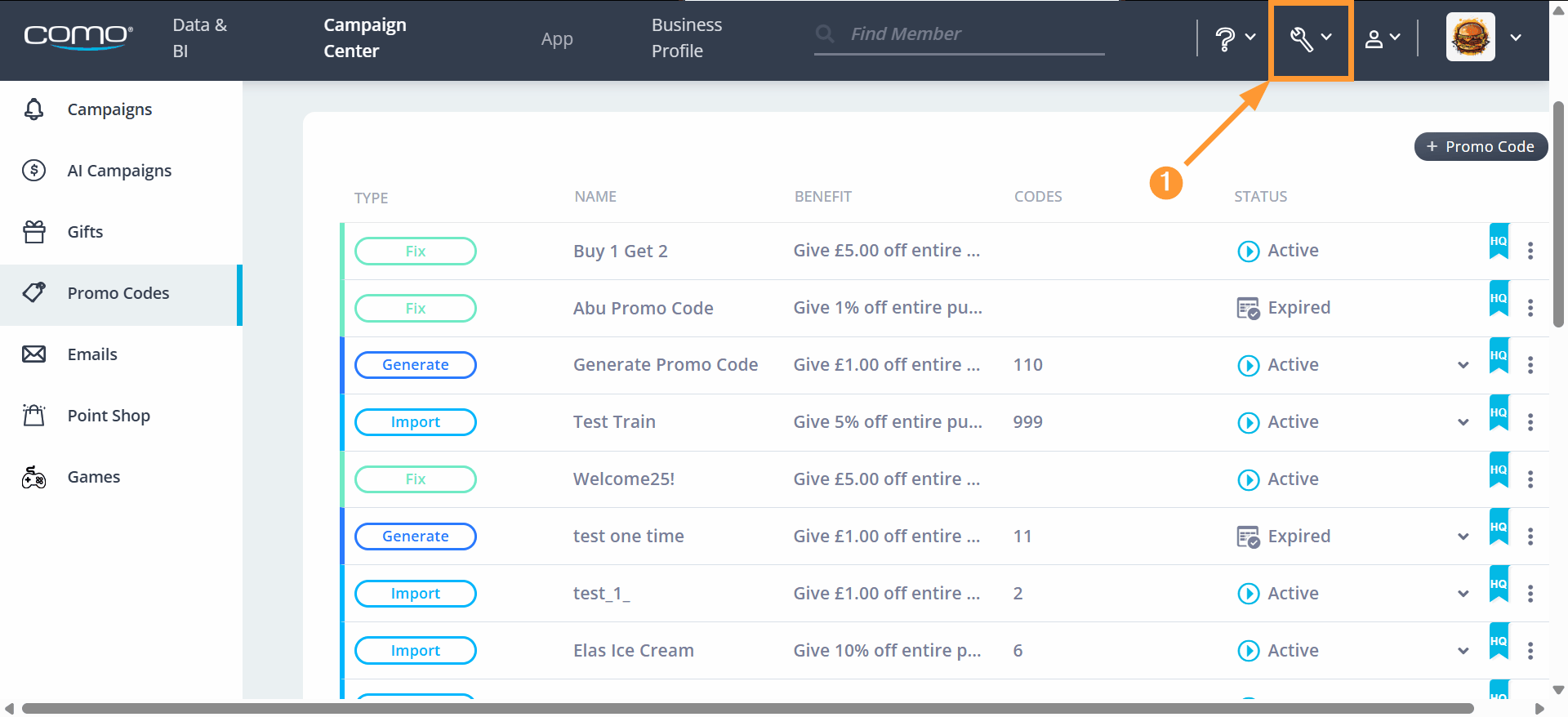Click the horizontal scrollbar at bottom
1568x717 pixels.
tap(748, 708)
